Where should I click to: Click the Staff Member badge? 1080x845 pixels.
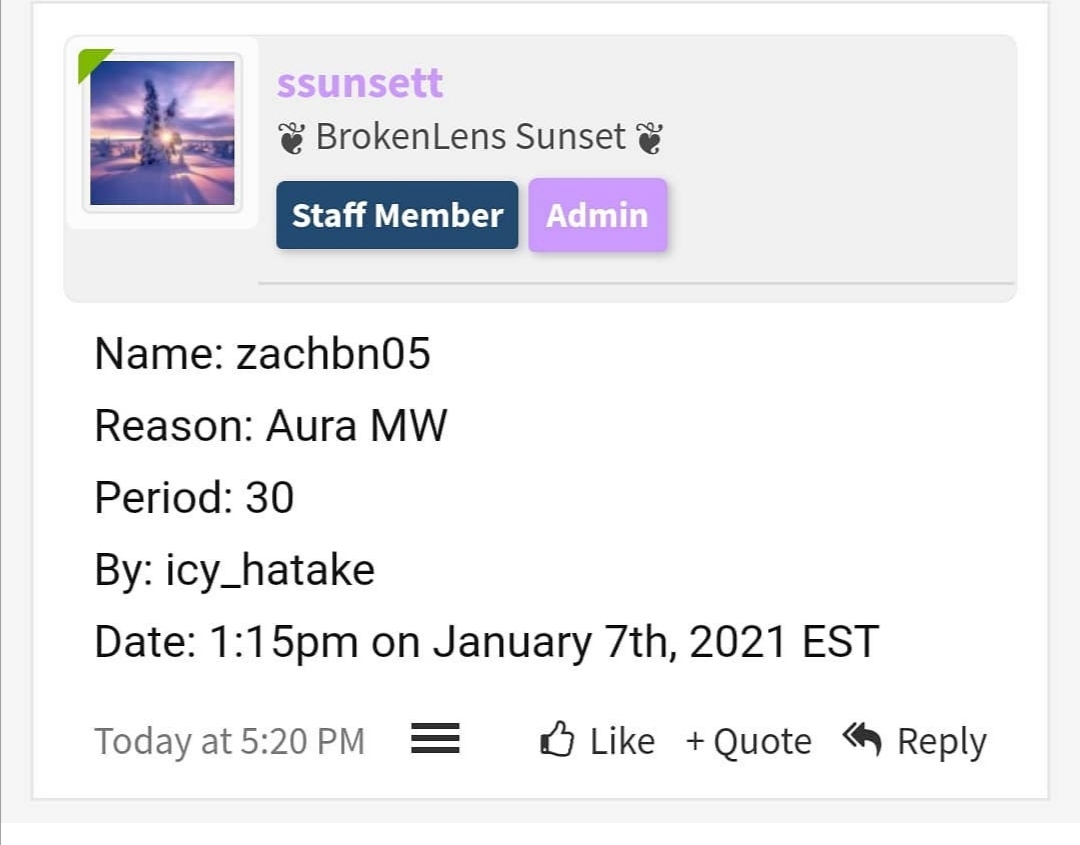point(397,215)
